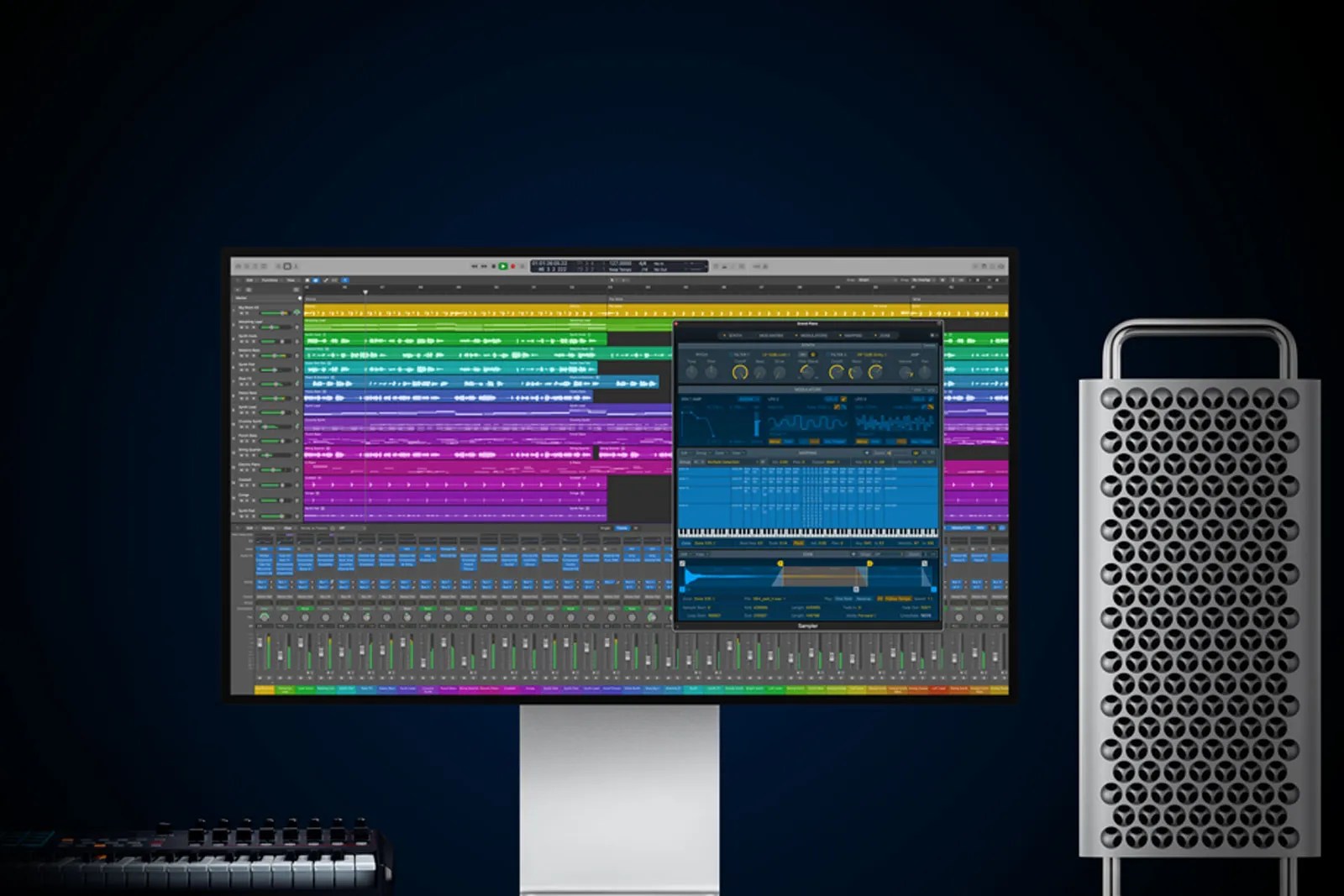
Task: Open the zone Play mode dropdown in Sampler
Action: click(x=843, y=599)
